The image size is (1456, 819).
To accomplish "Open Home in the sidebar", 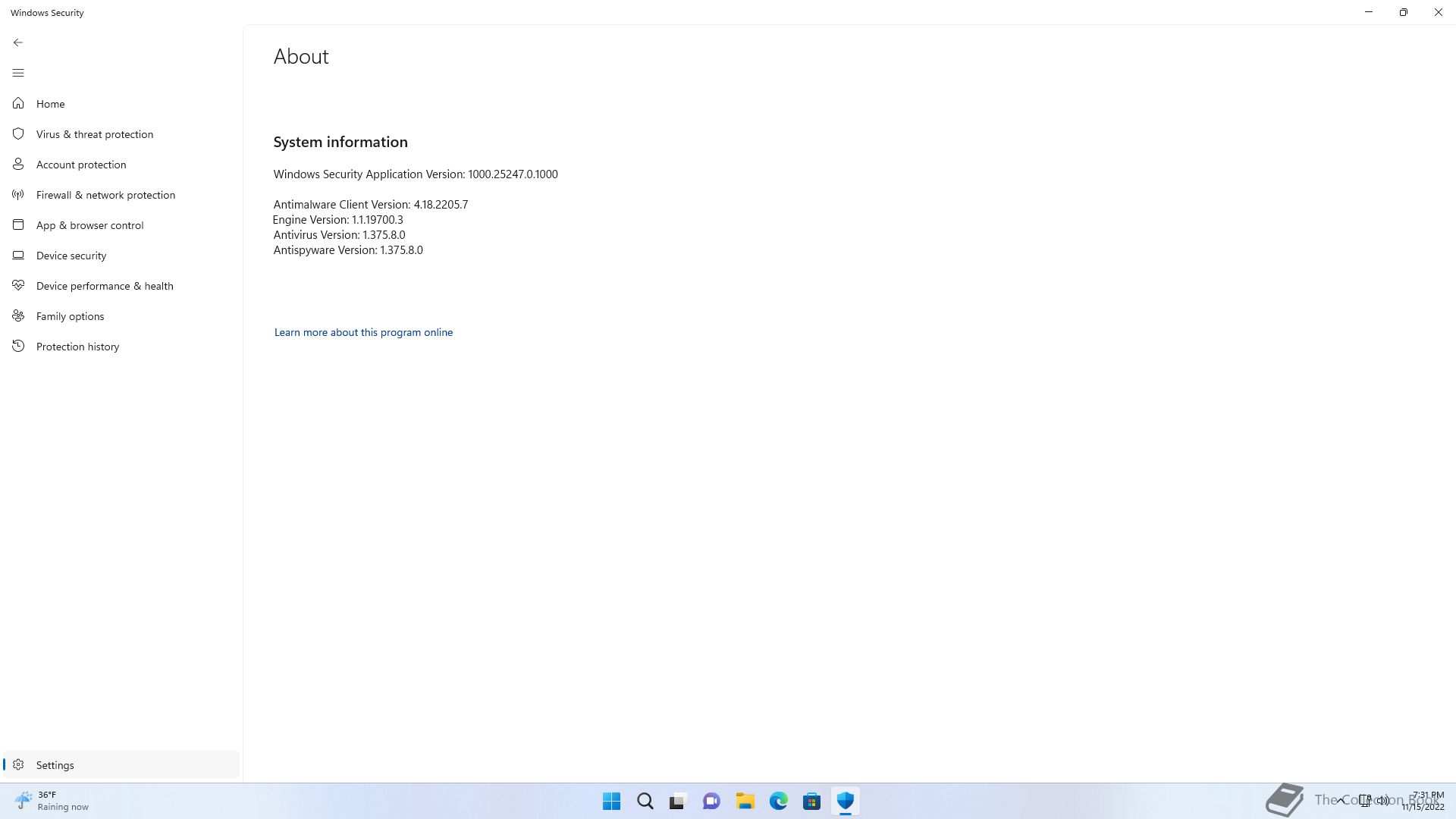I will click(x=121, y=104).
